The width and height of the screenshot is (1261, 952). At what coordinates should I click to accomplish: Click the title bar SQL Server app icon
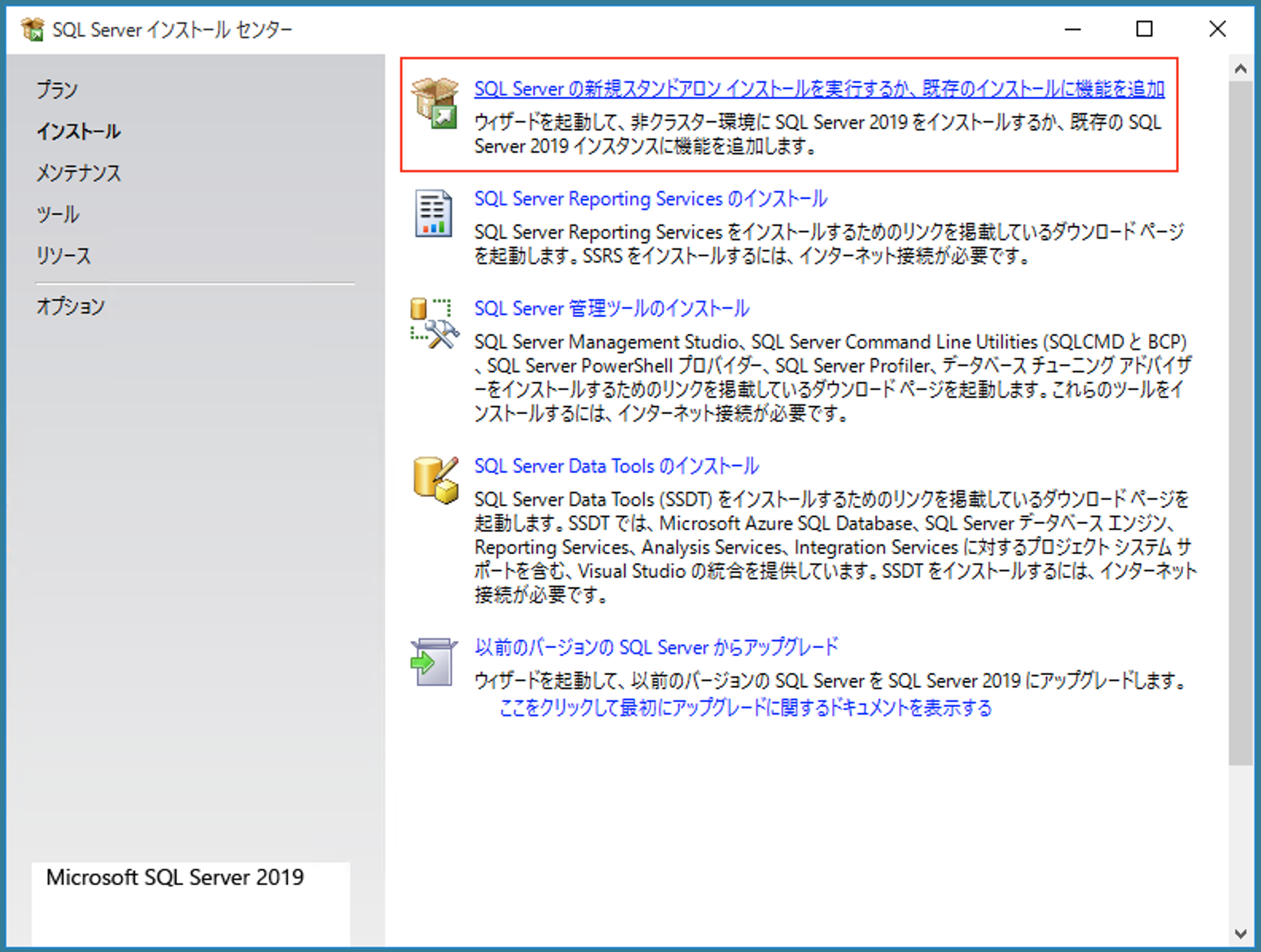pos(33,29)
